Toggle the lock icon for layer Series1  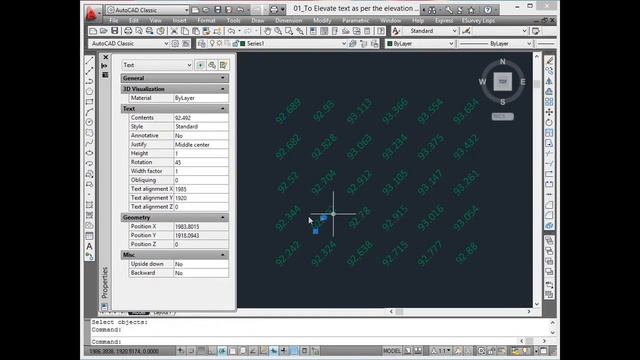point(236,43)
